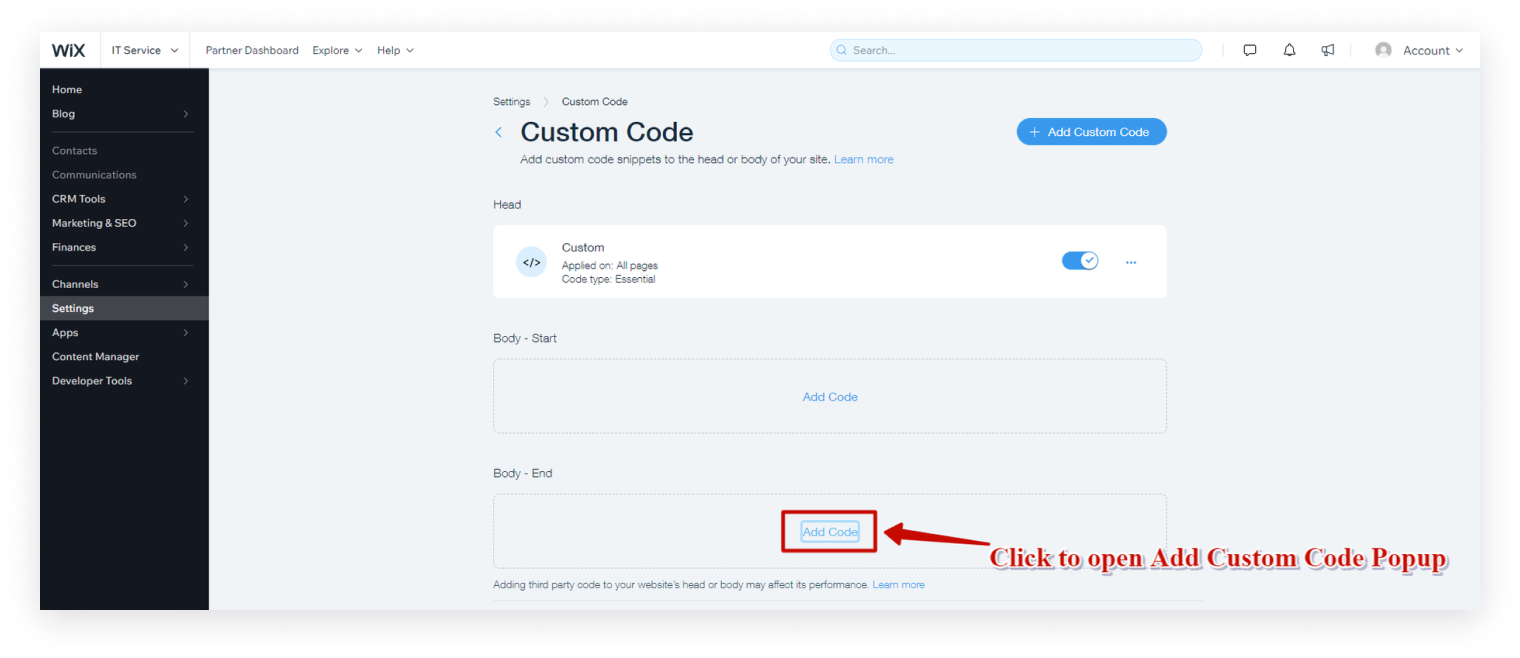Screen dimensions: 1520x658
Task: Click the Add Custom Code button
Action: click(x=1091, y=132)
